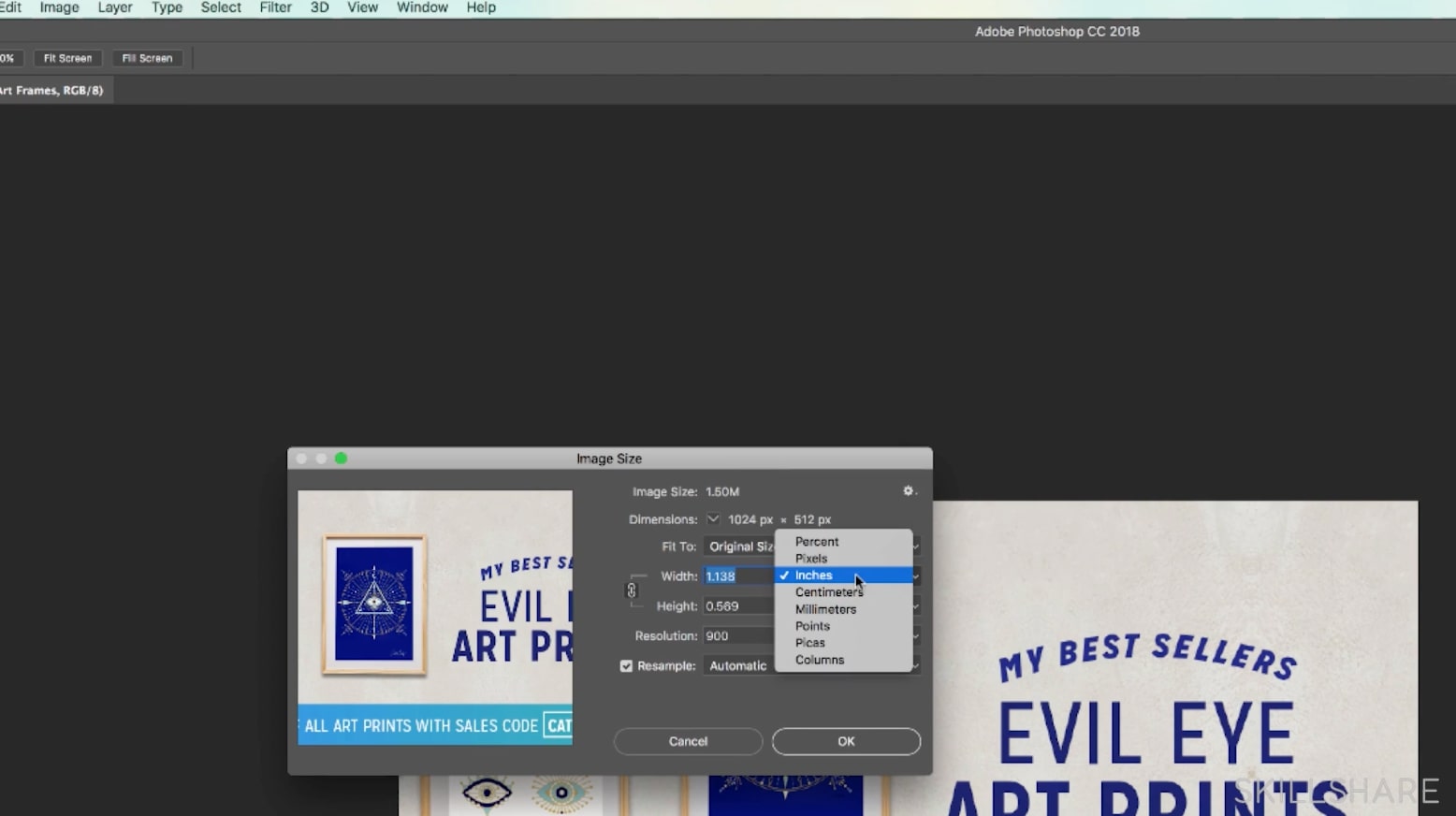Toggle the constrain proportions chain link
This screenshot has width=1456, height=816.
[x=632, y=590]
